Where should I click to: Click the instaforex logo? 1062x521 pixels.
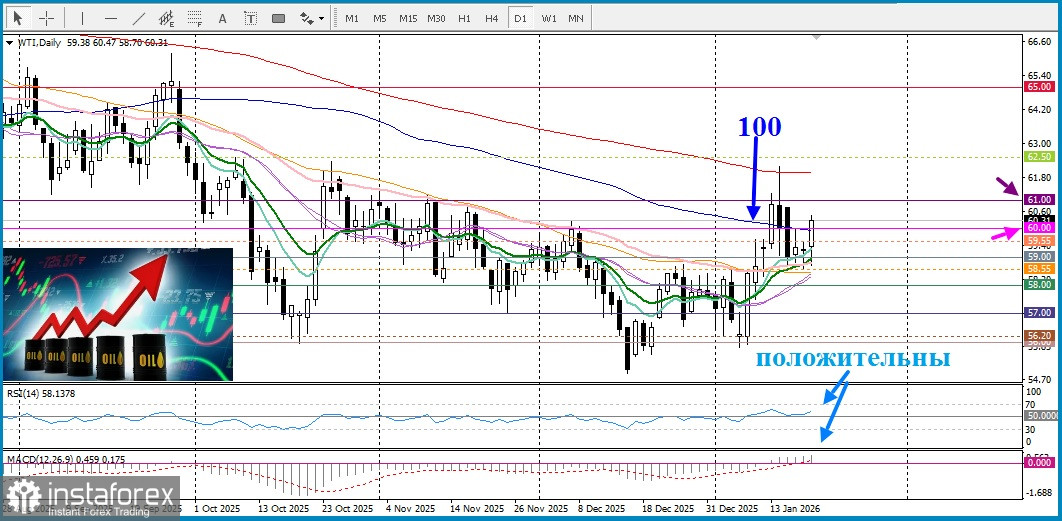pyautogui.click(x=92, y=498)
